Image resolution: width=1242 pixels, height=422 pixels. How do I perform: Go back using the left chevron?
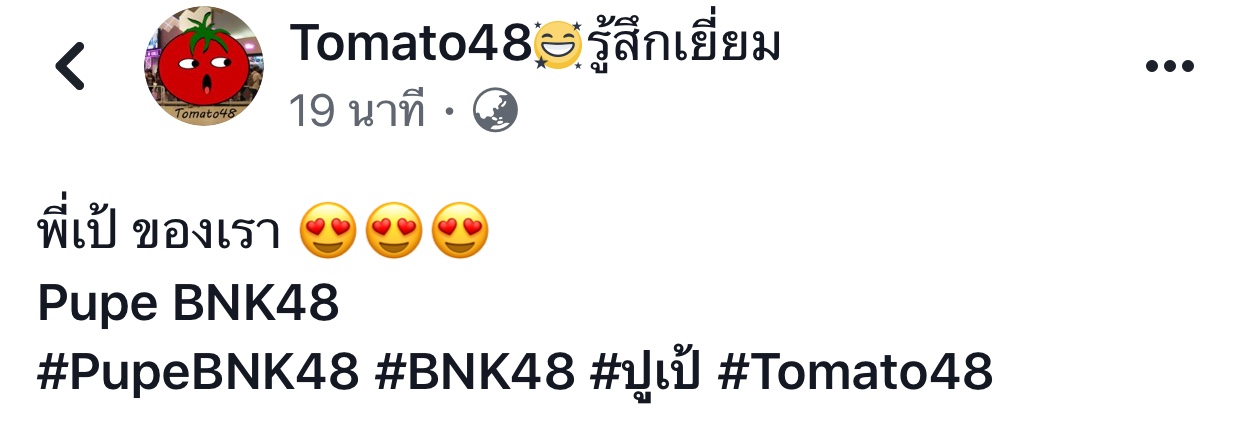(70, 66)
